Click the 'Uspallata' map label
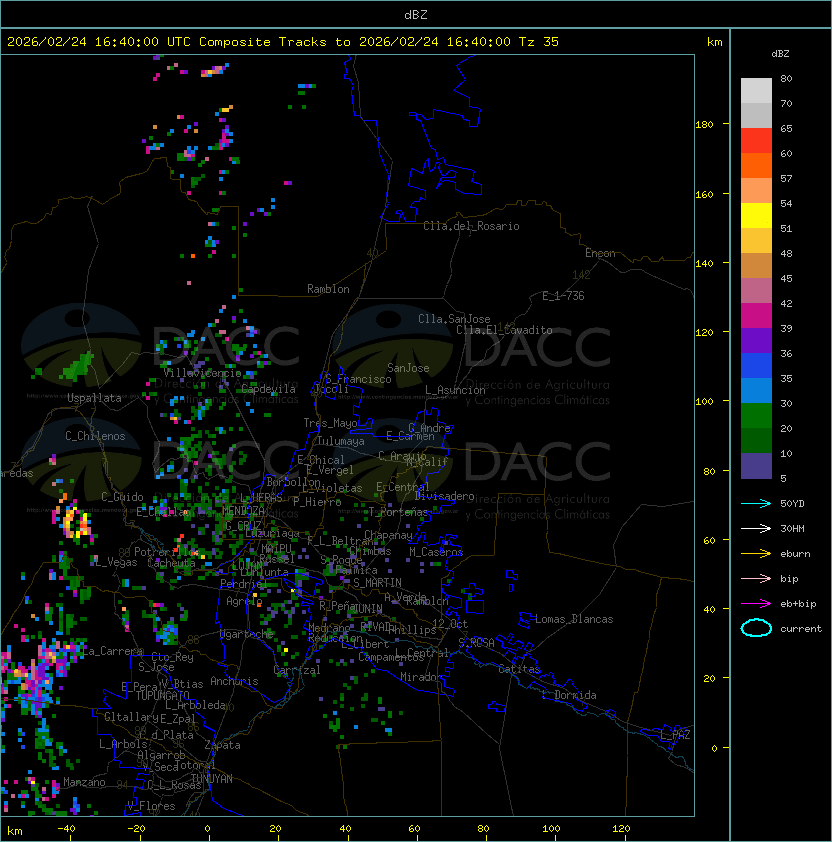 point(94,398)
